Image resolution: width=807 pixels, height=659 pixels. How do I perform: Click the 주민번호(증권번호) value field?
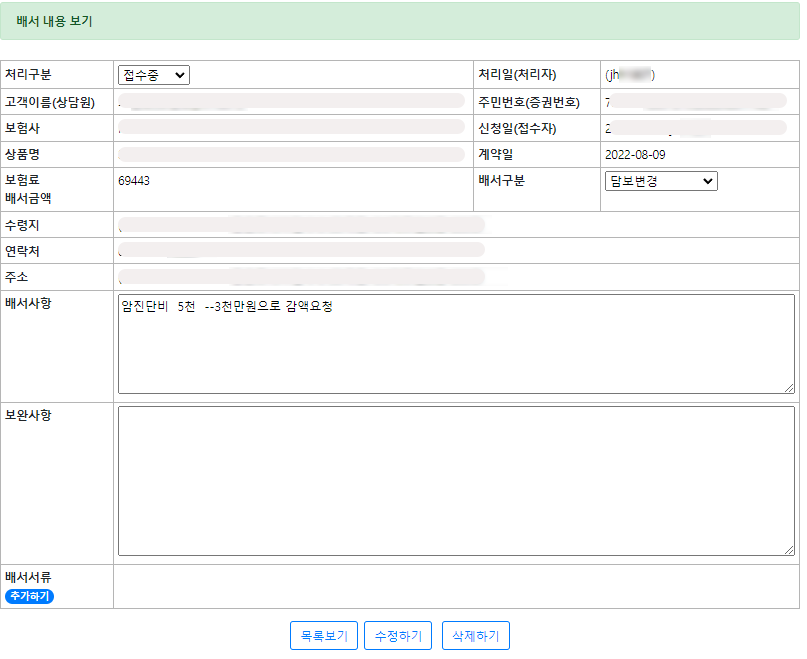point(695,102)
